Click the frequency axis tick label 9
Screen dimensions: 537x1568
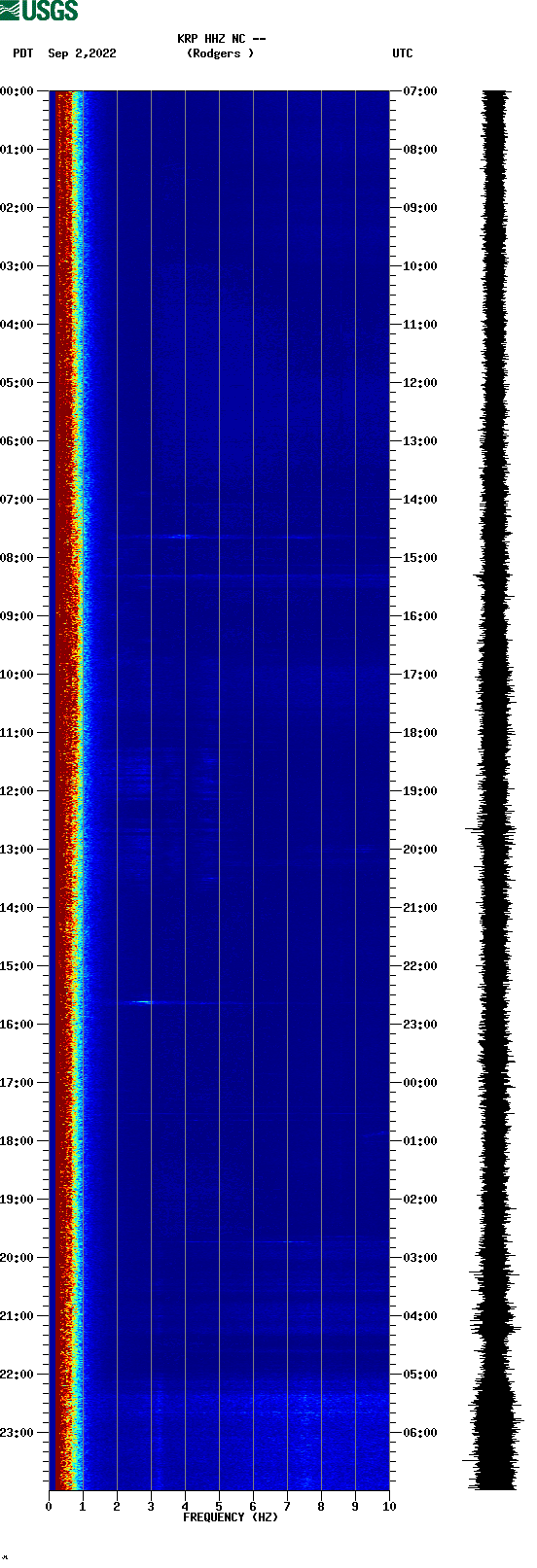pos(355,1507)
